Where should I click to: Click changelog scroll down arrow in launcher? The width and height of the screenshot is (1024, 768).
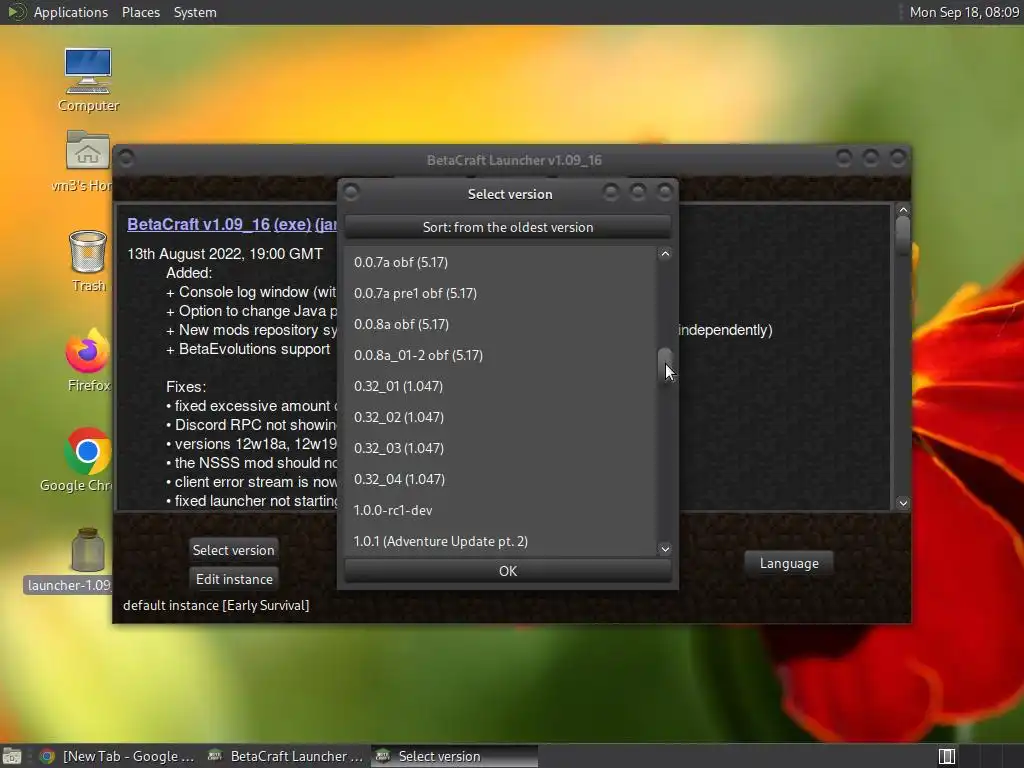903,503
